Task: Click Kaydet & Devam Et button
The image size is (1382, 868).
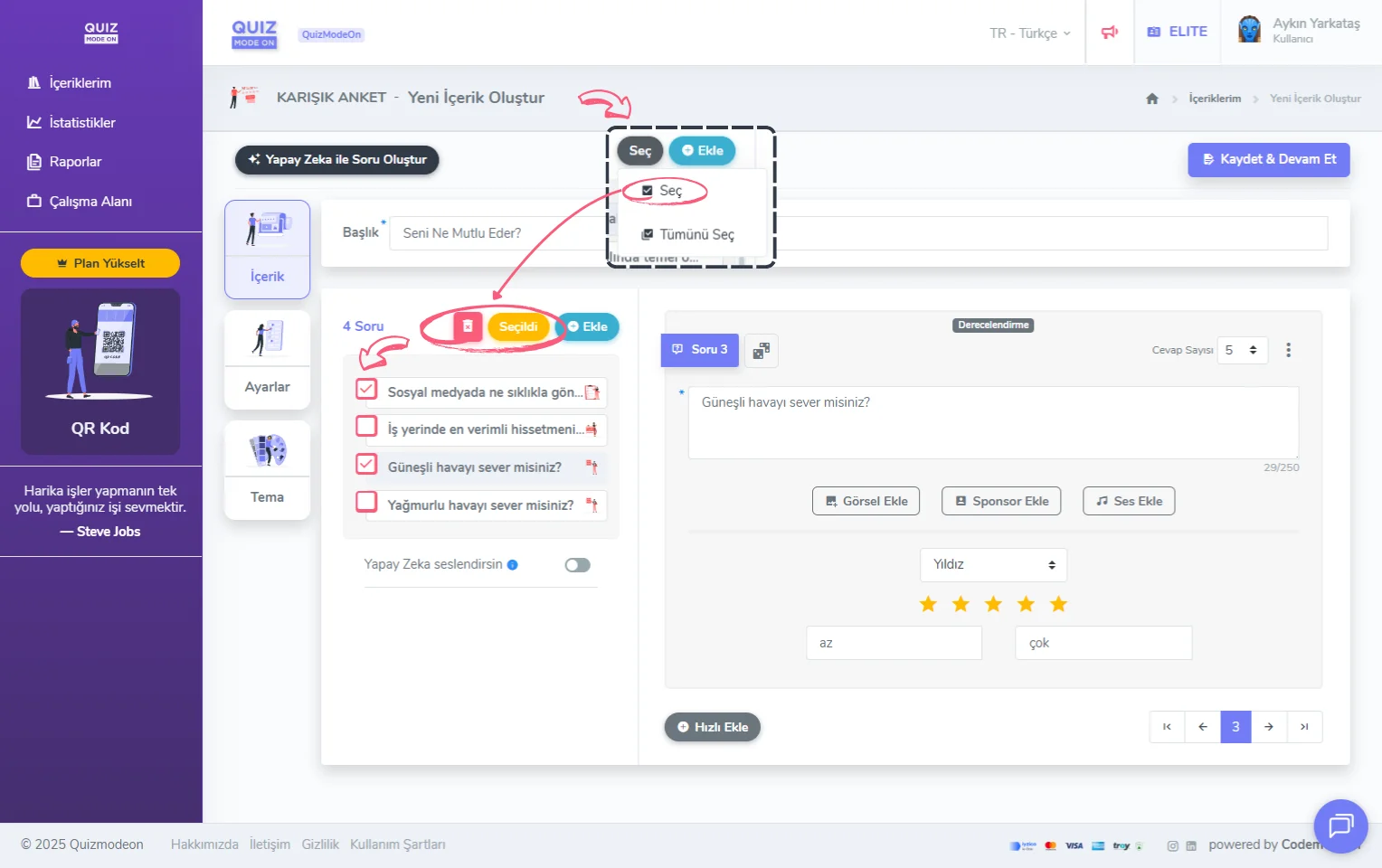Action: pyautogui.click(x=1268, y=159)
